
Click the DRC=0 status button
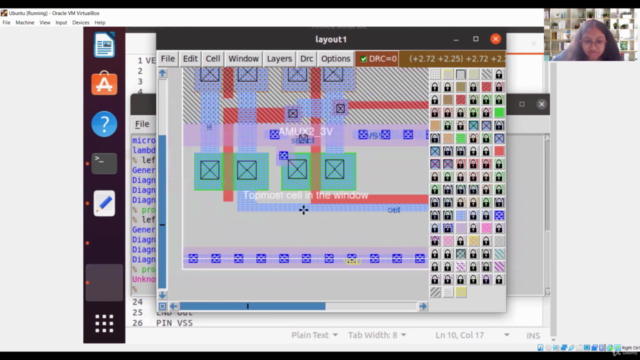click(x=378, y=59)
